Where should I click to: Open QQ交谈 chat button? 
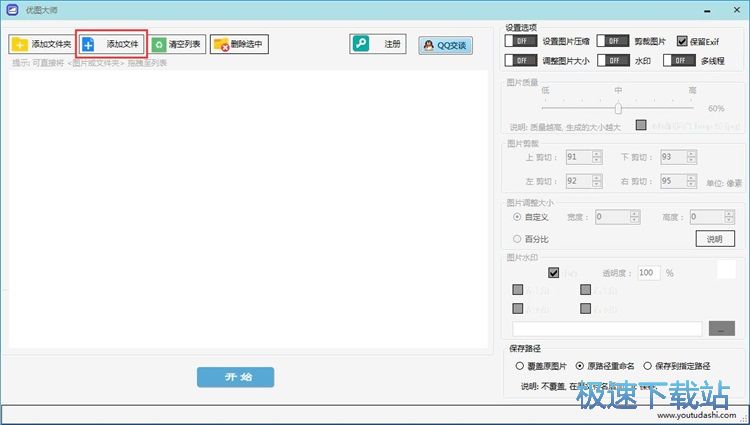(x=445, y=45)
